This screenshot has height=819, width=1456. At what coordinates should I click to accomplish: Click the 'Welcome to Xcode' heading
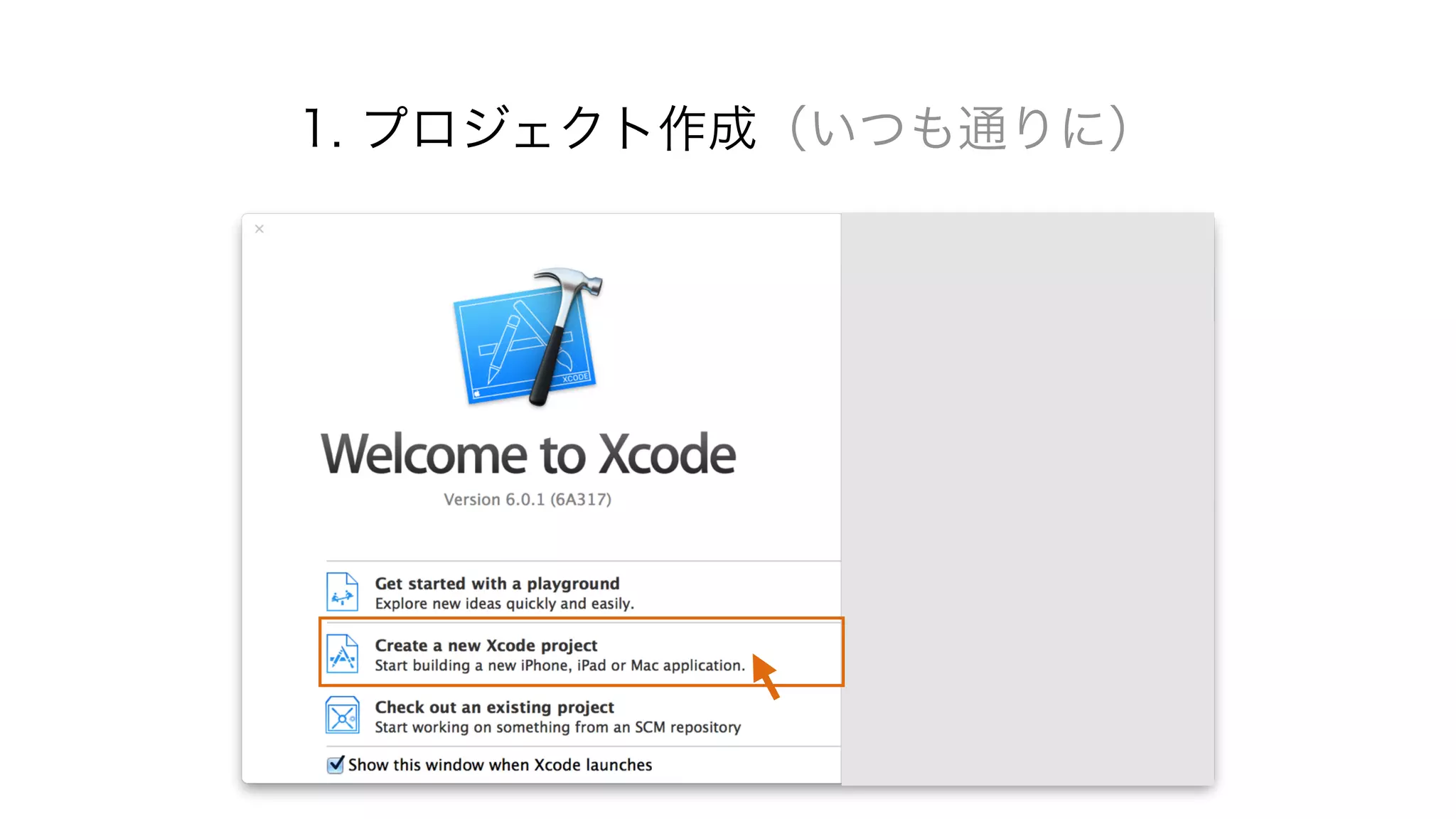pyautogui.click(x=528, y=454)
